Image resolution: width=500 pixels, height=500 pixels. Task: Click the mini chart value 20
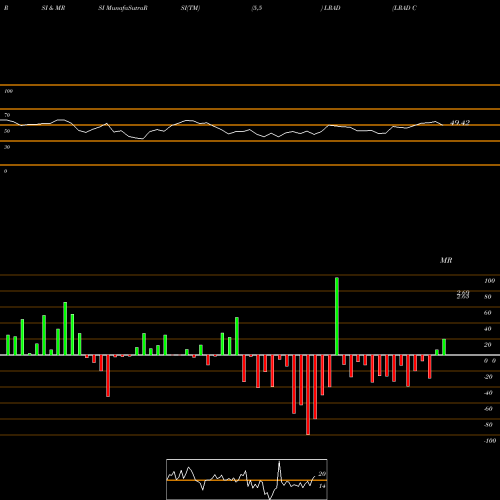pyautogui.click(x=322, y=474)
